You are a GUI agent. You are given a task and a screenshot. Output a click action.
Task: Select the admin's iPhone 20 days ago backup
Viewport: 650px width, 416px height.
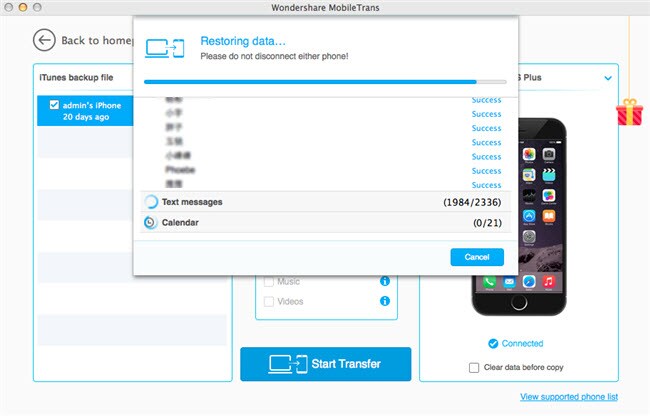85,111
